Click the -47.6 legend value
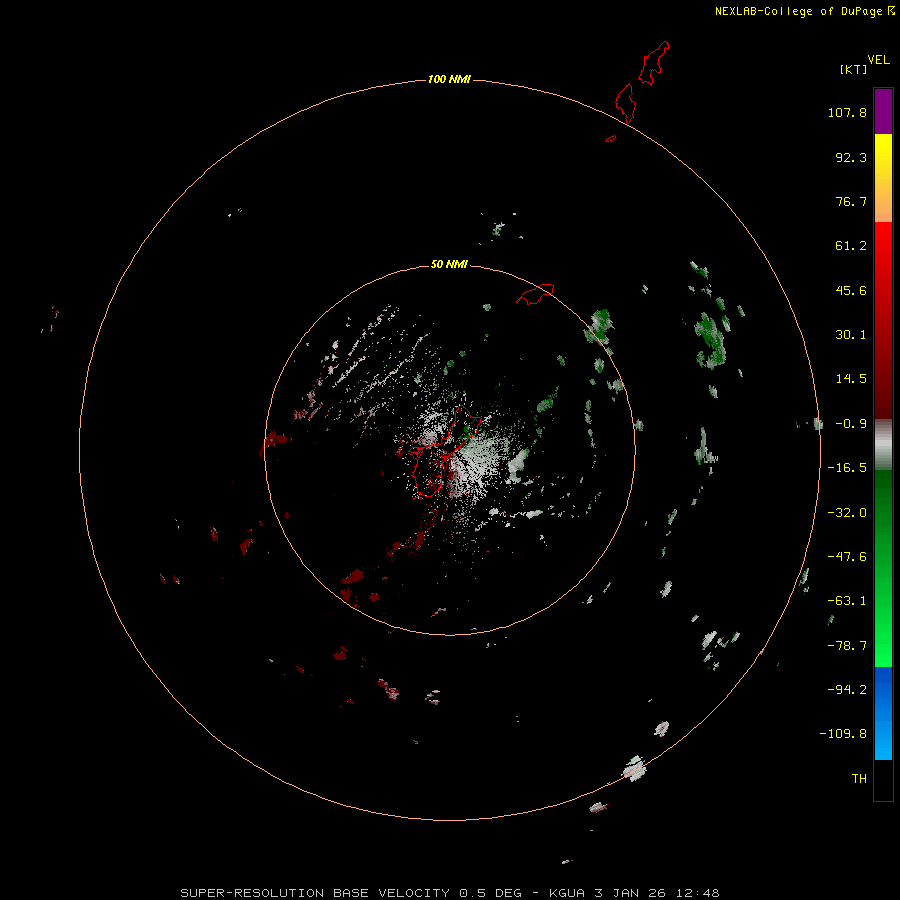 [x=847, y=557]
